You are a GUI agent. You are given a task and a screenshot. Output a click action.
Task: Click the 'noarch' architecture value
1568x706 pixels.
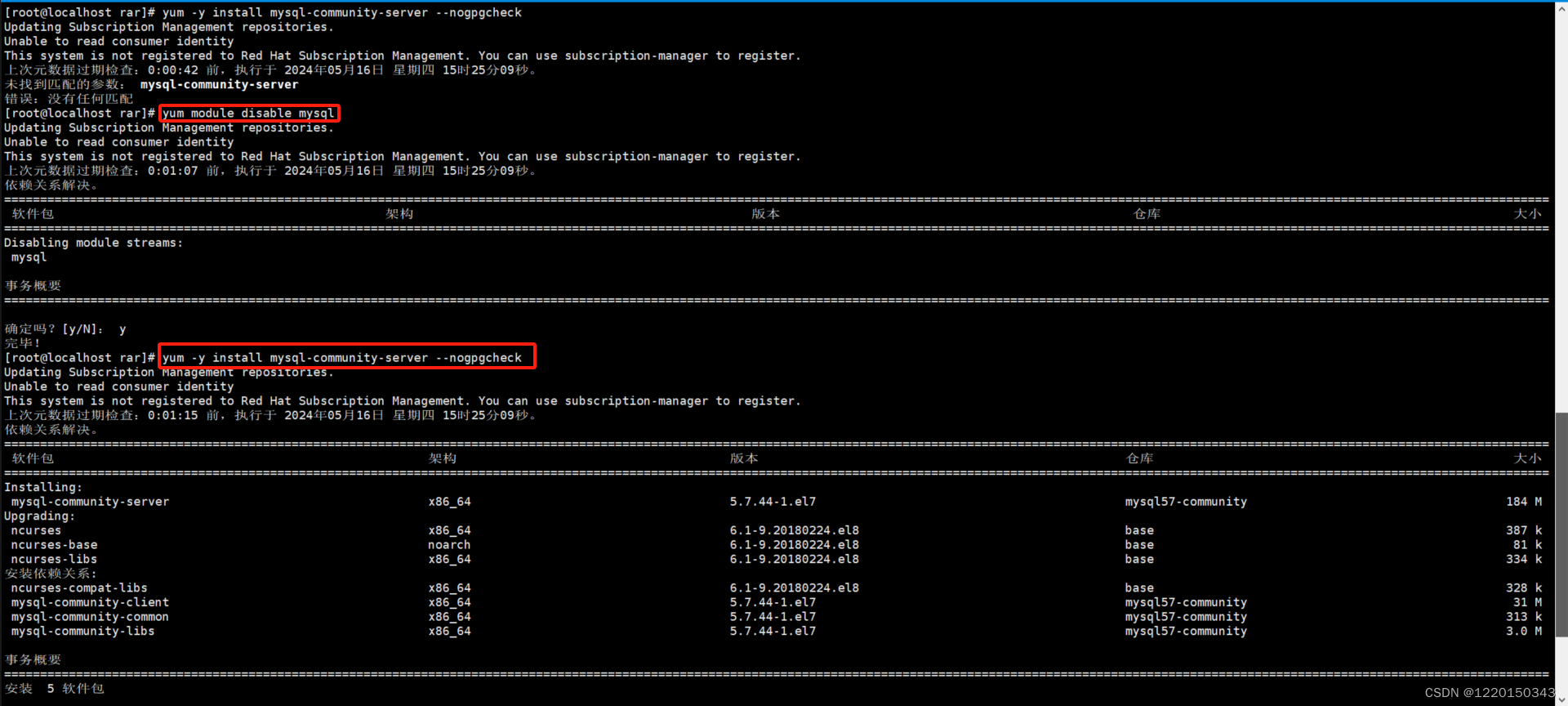449,545
